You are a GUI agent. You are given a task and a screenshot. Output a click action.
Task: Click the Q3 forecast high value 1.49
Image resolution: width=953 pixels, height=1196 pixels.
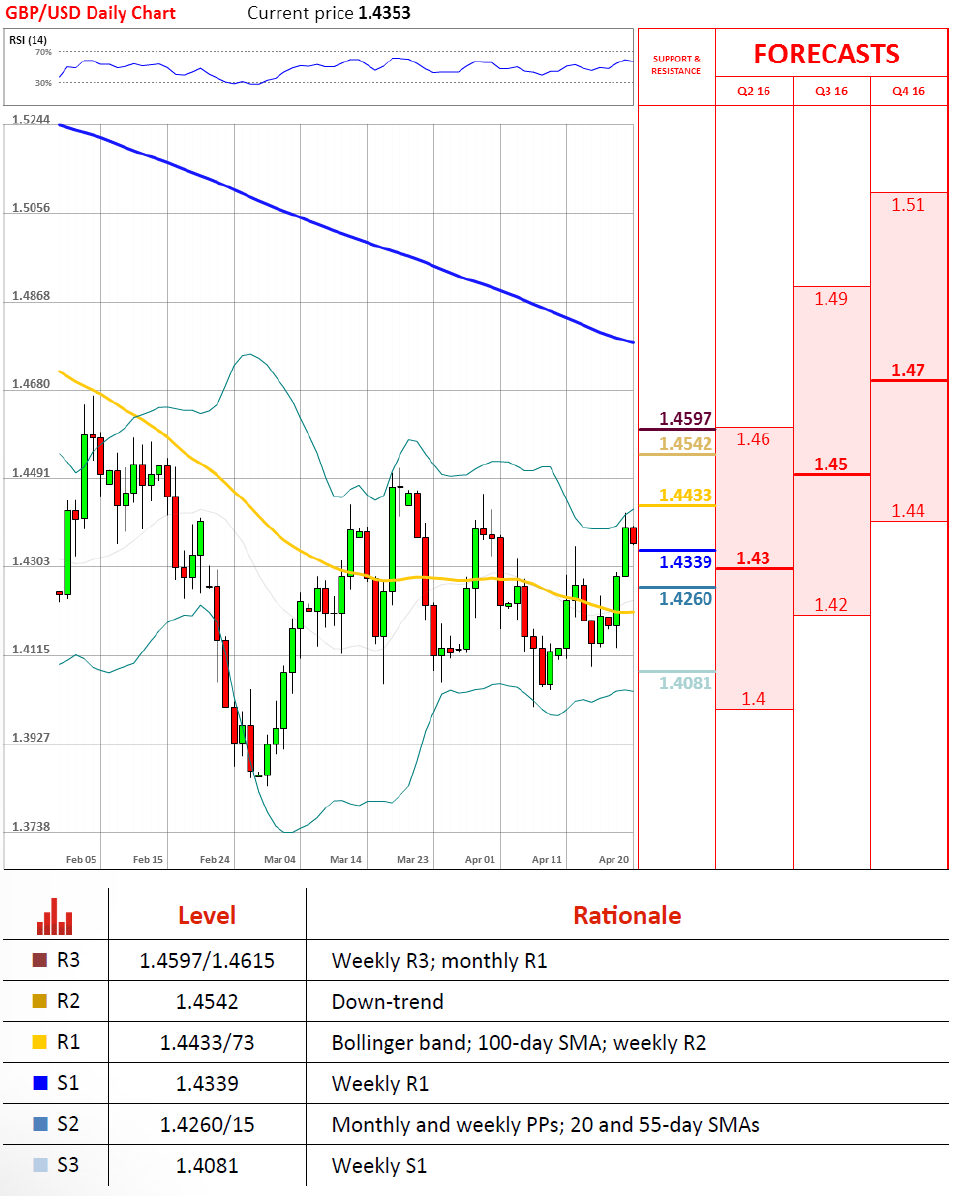point(831,299)
